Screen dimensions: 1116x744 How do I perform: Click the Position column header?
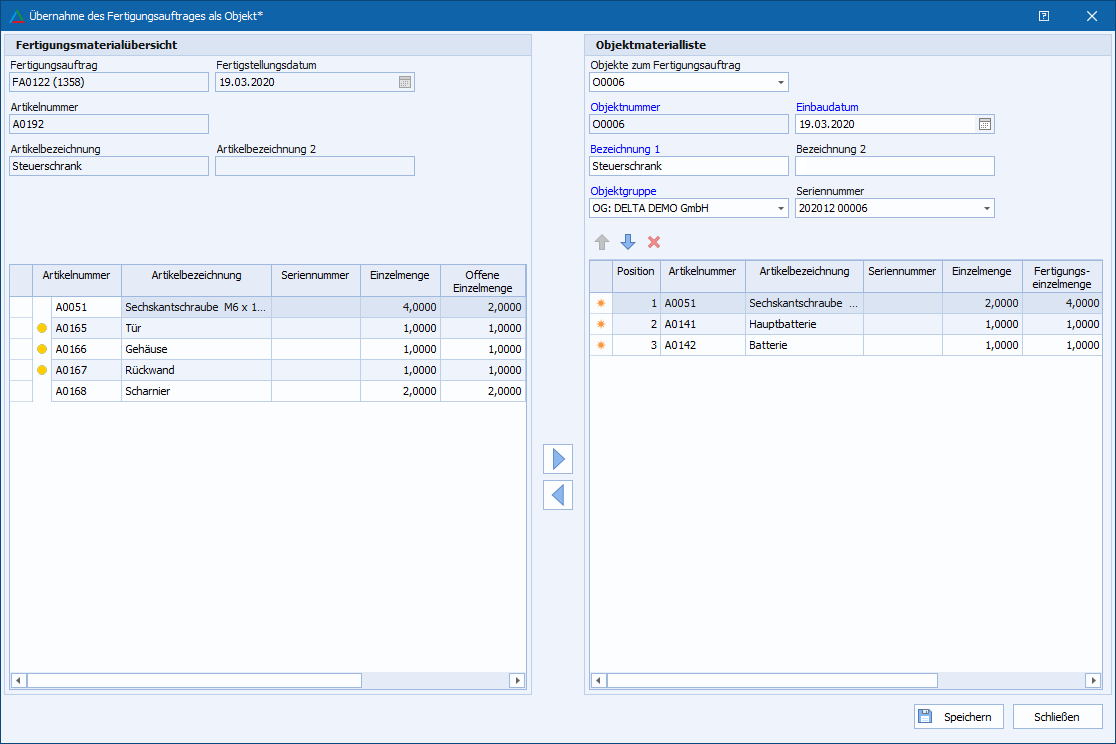point(636,271)
